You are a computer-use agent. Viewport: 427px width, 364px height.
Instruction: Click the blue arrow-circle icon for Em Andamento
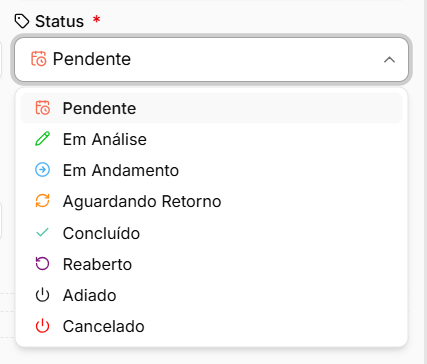pos(43,170)
